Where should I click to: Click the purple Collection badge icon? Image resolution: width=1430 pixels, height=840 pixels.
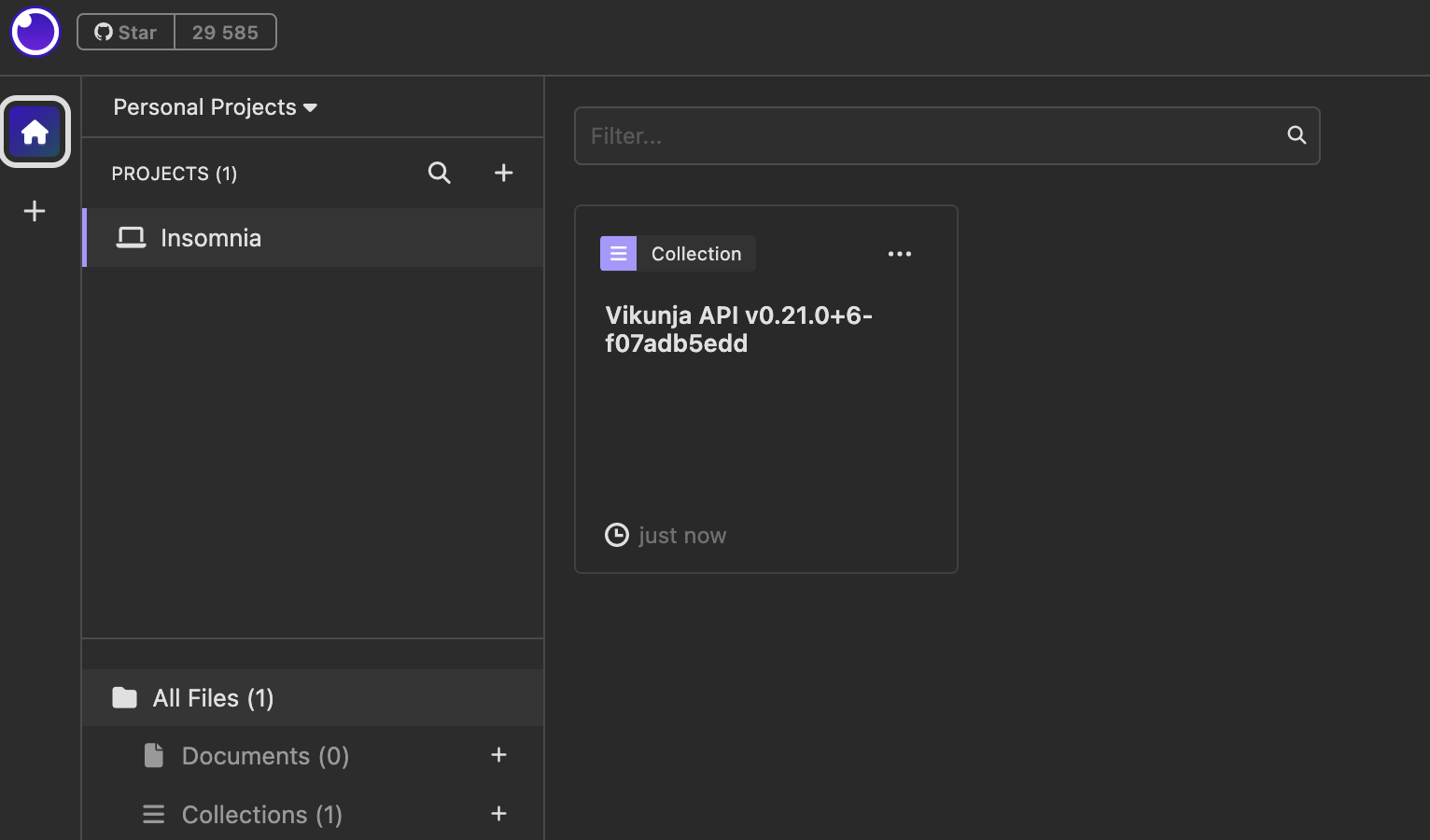[618, 254]
